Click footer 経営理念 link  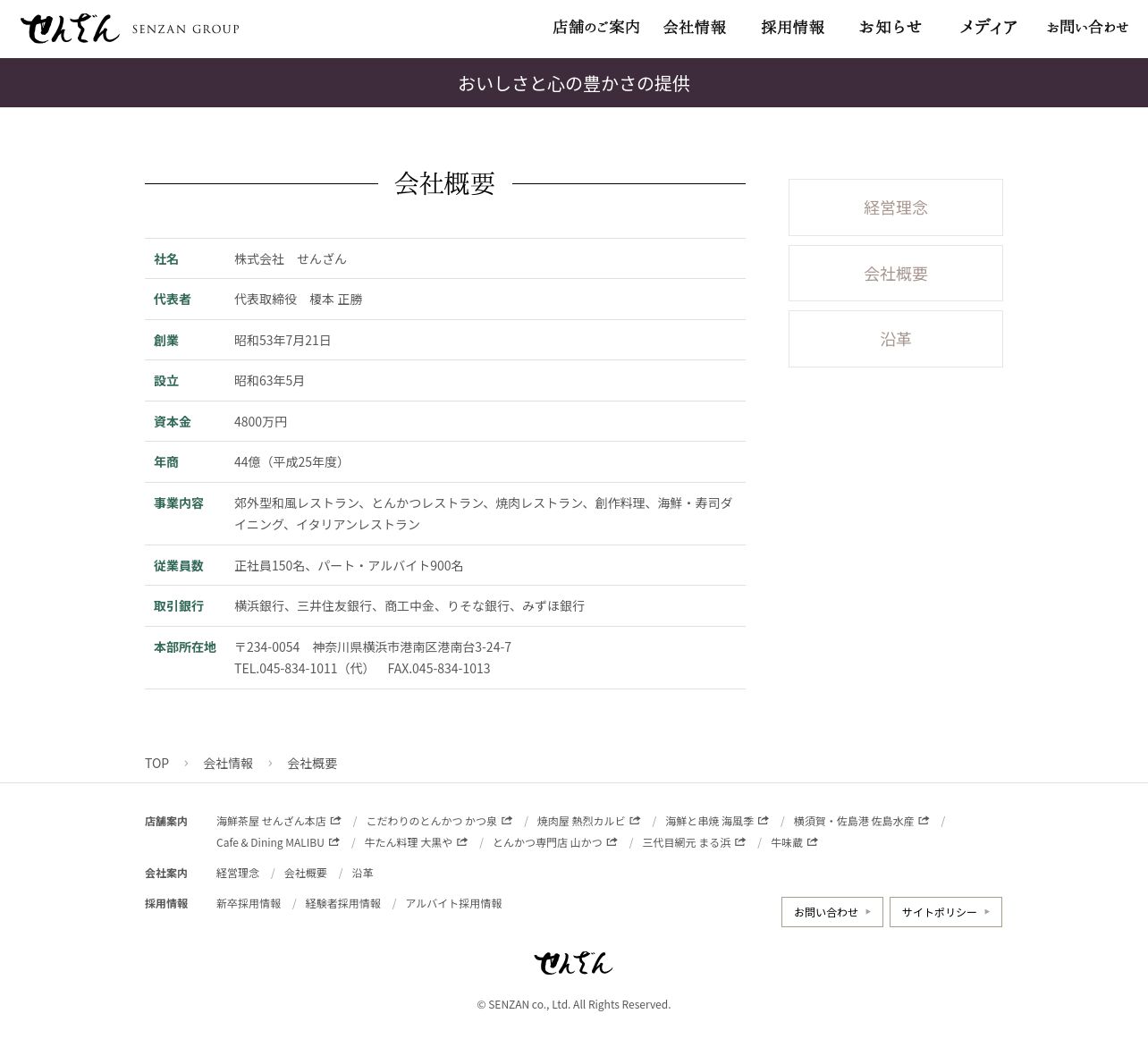(238, 873)
